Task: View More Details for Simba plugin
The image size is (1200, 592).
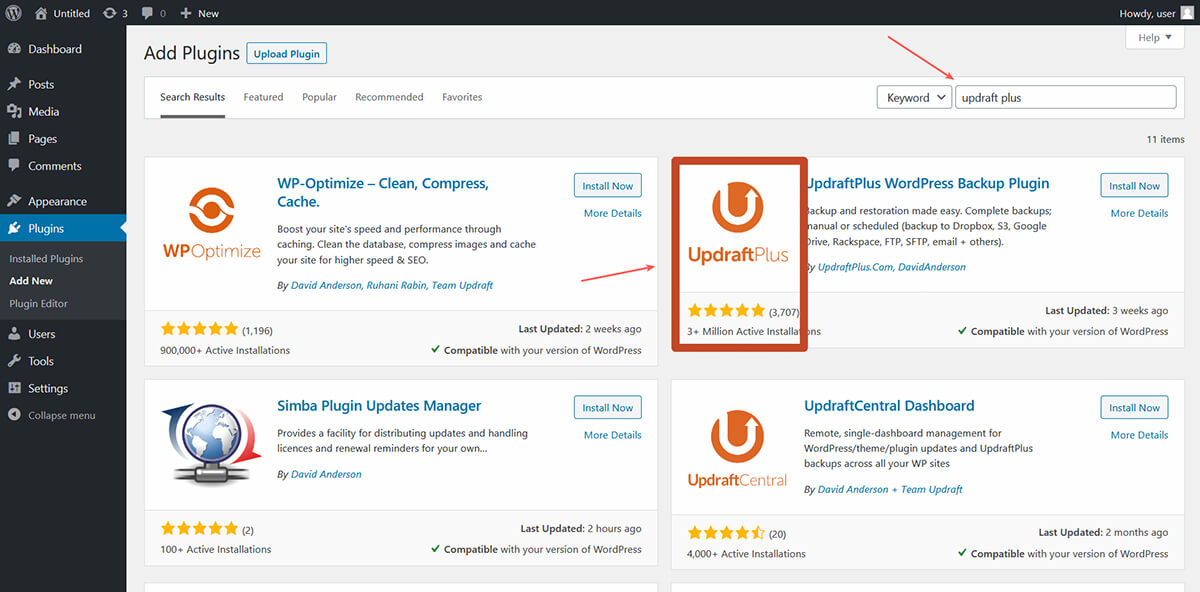Action: pos(613,435)
